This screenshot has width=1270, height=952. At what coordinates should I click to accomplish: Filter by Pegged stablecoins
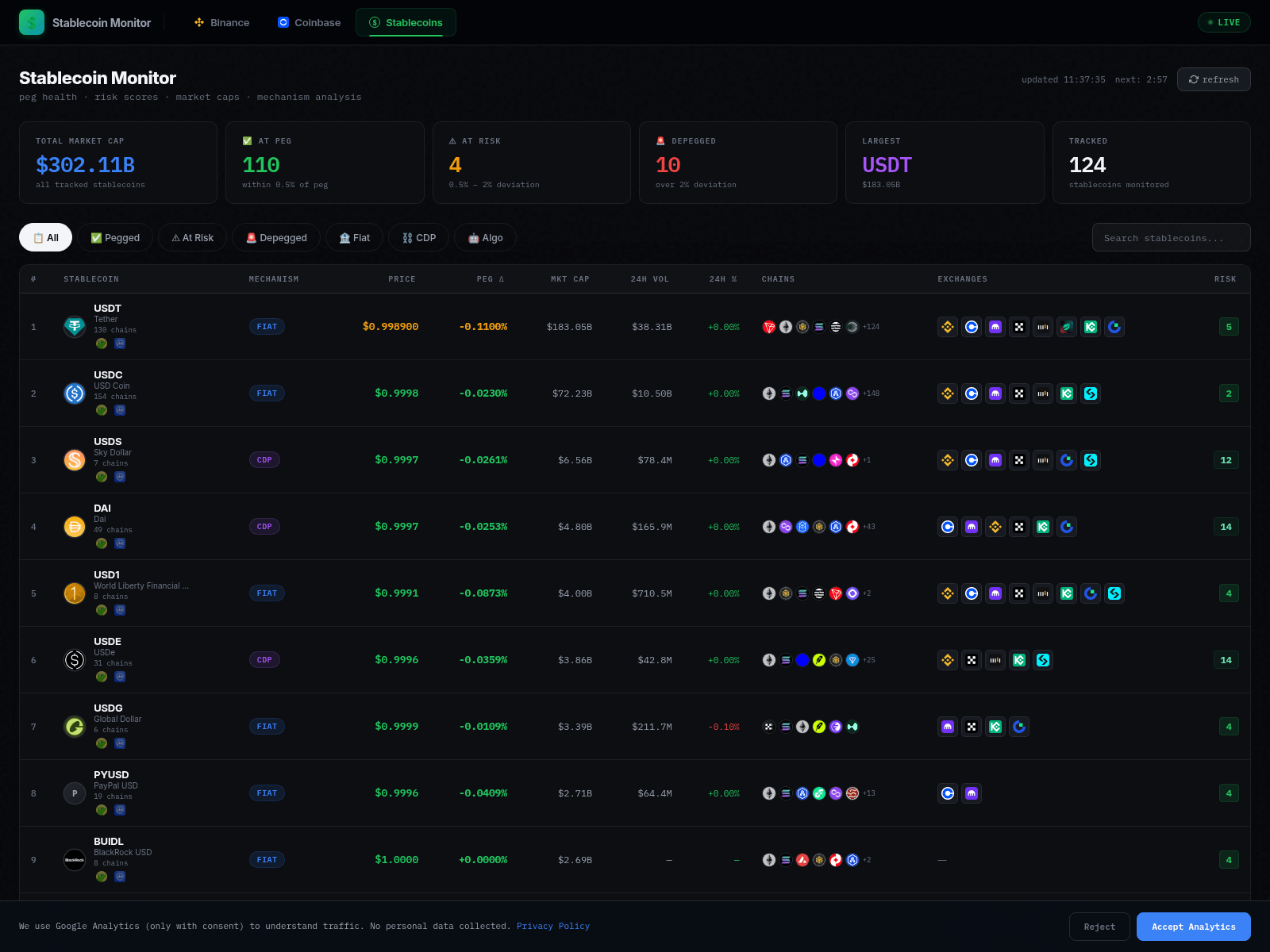[115, 237]
